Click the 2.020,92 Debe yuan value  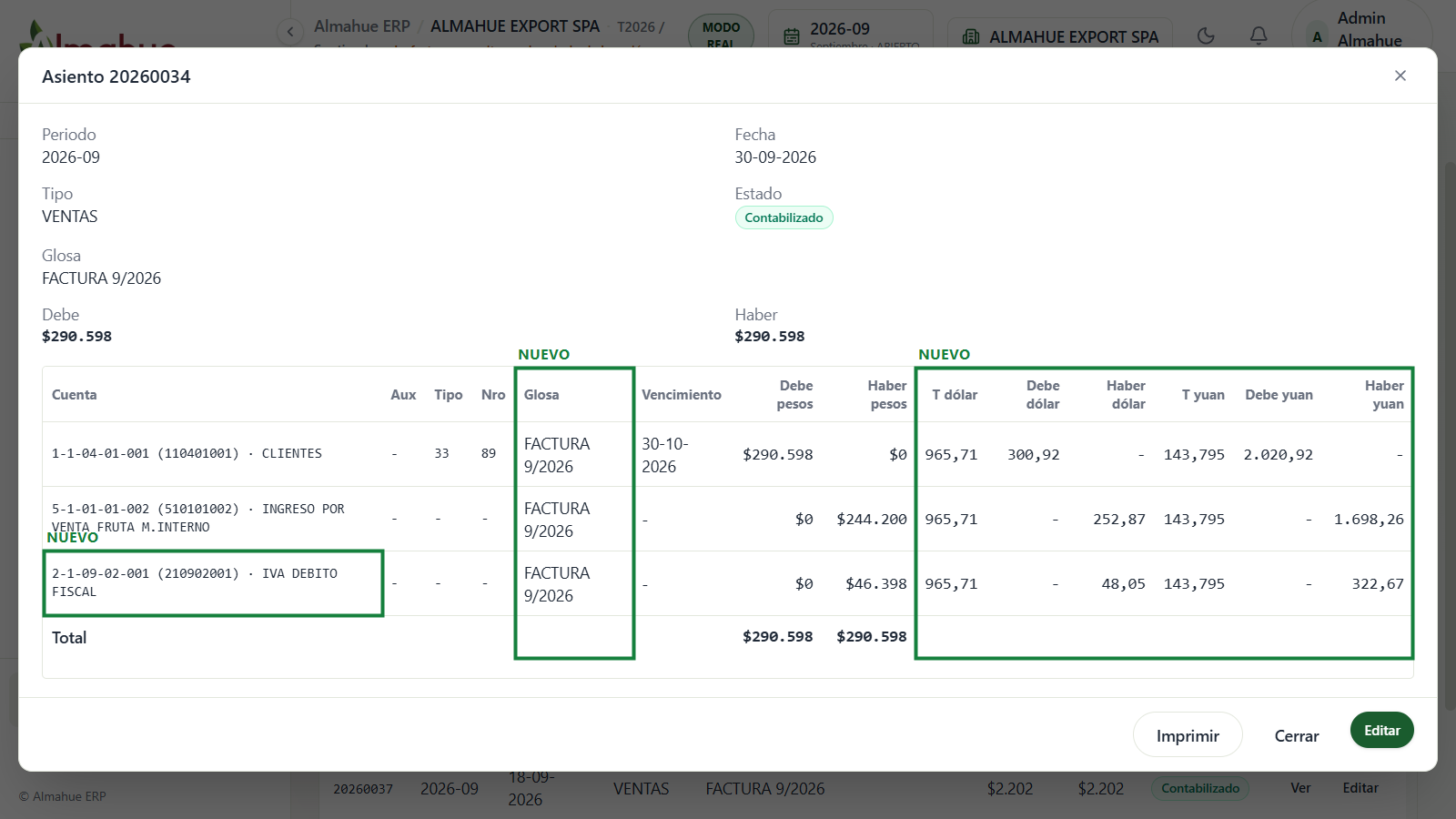pos(1278,454)
